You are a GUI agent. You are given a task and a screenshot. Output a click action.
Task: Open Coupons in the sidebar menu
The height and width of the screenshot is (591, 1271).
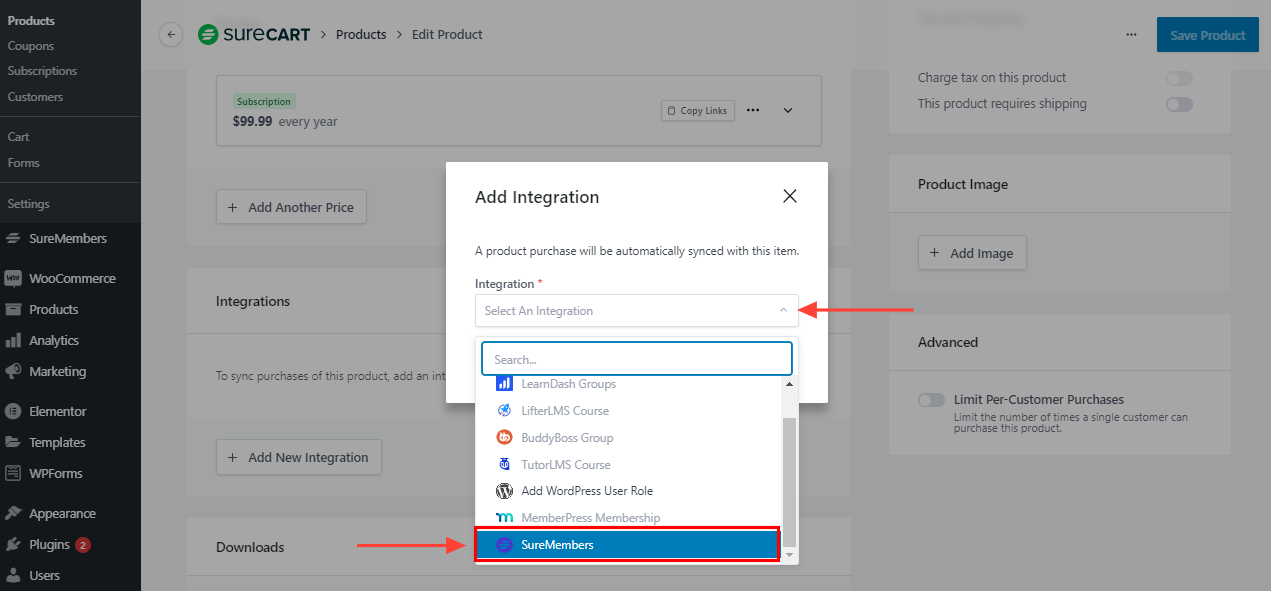point(31,46)
